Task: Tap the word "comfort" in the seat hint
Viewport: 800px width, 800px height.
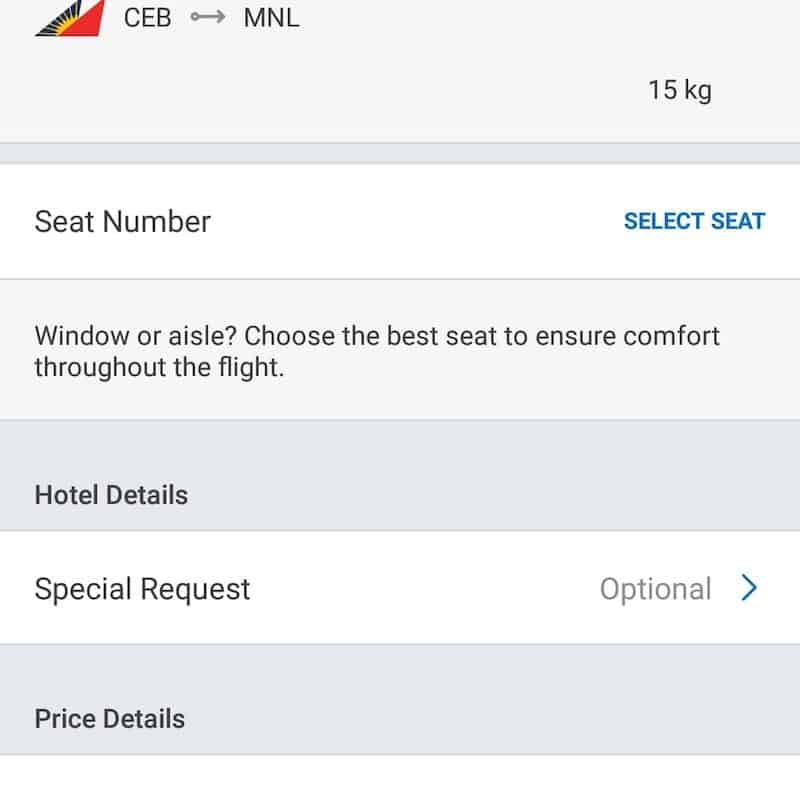Action: pyautogui.click(x=671, y=336)
